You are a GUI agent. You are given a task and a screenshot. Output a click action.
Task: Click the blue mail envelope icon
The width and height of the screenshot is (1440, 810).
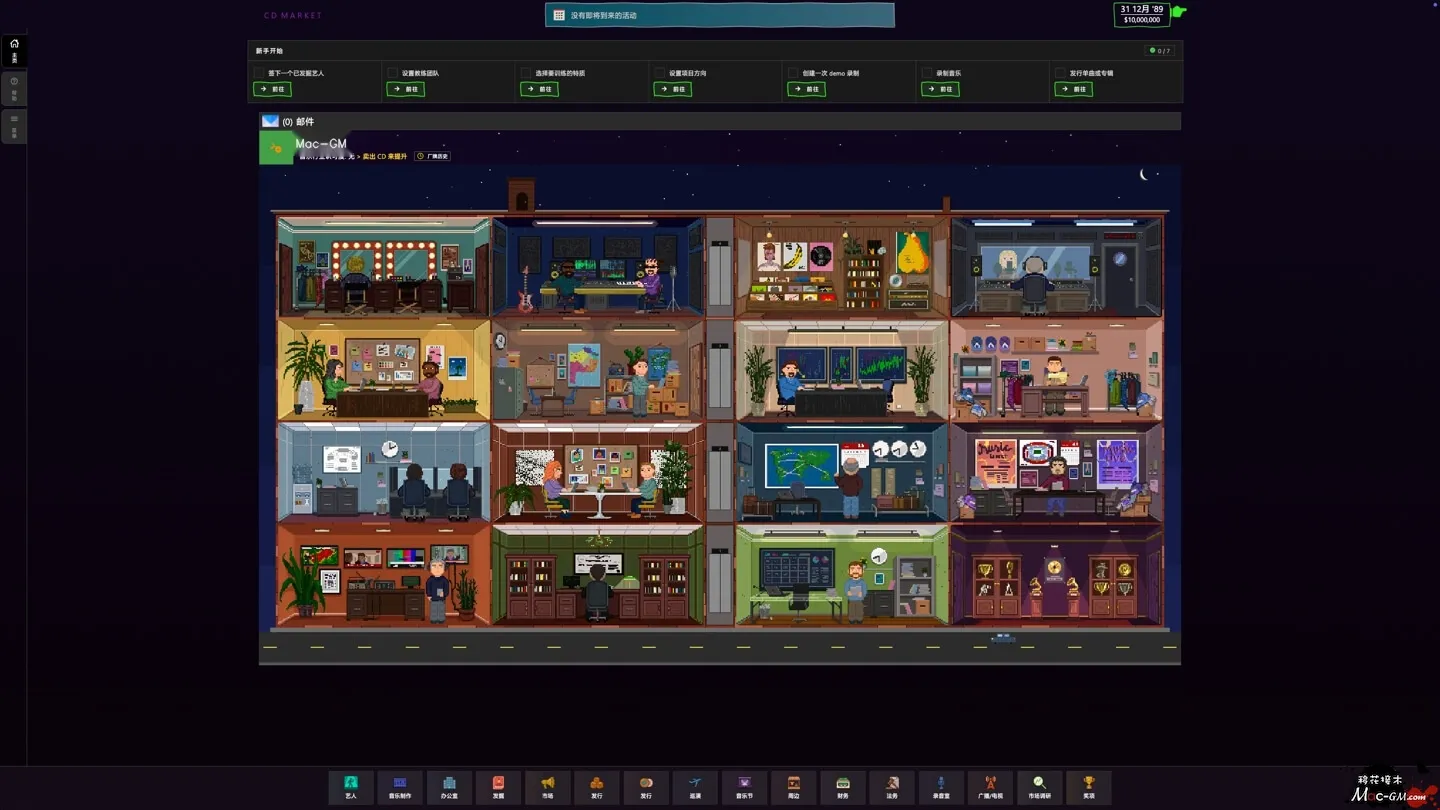click(270, 121)
